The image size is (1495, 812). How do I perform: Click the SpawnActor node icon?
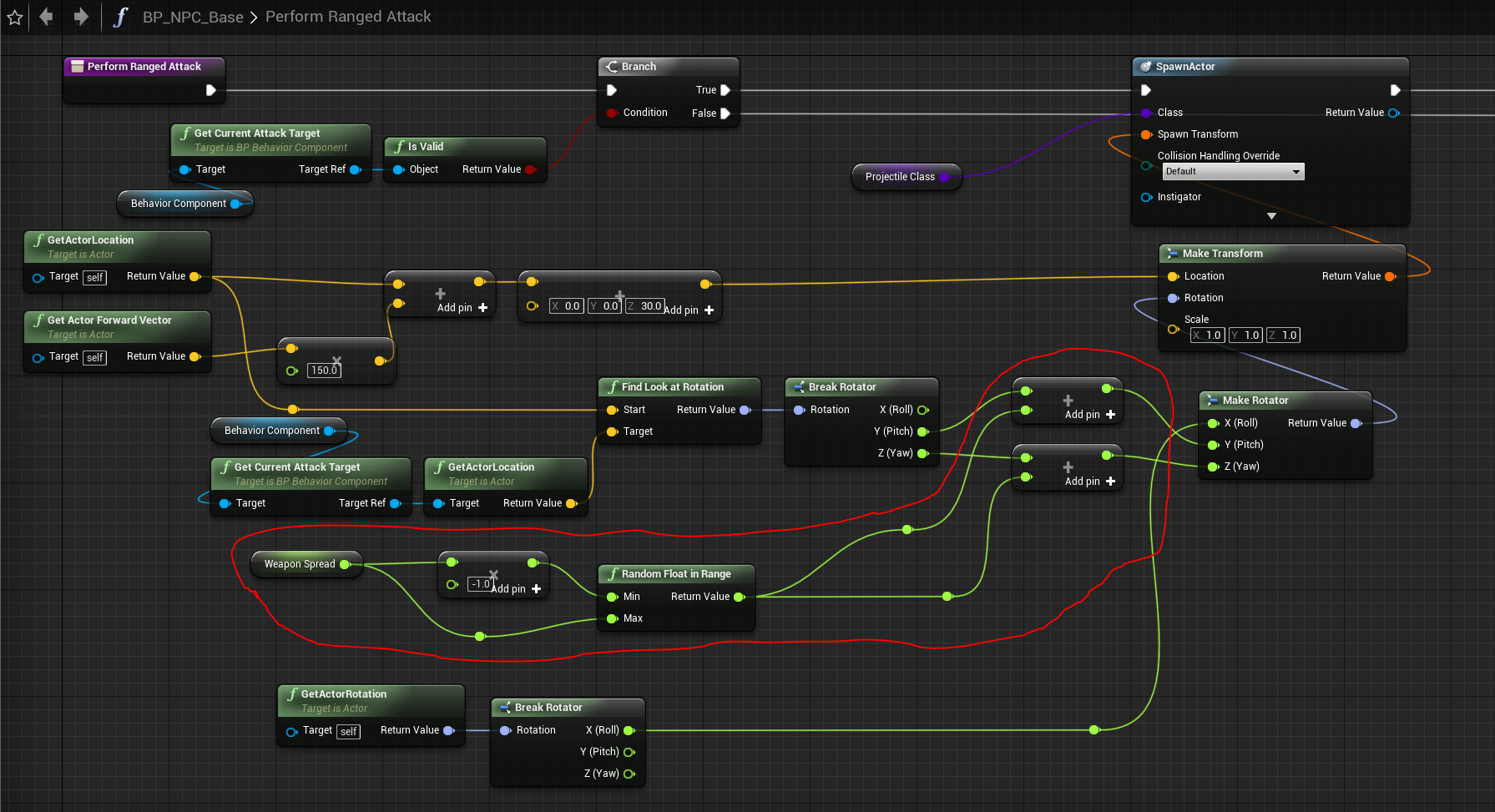point(1146,67)
